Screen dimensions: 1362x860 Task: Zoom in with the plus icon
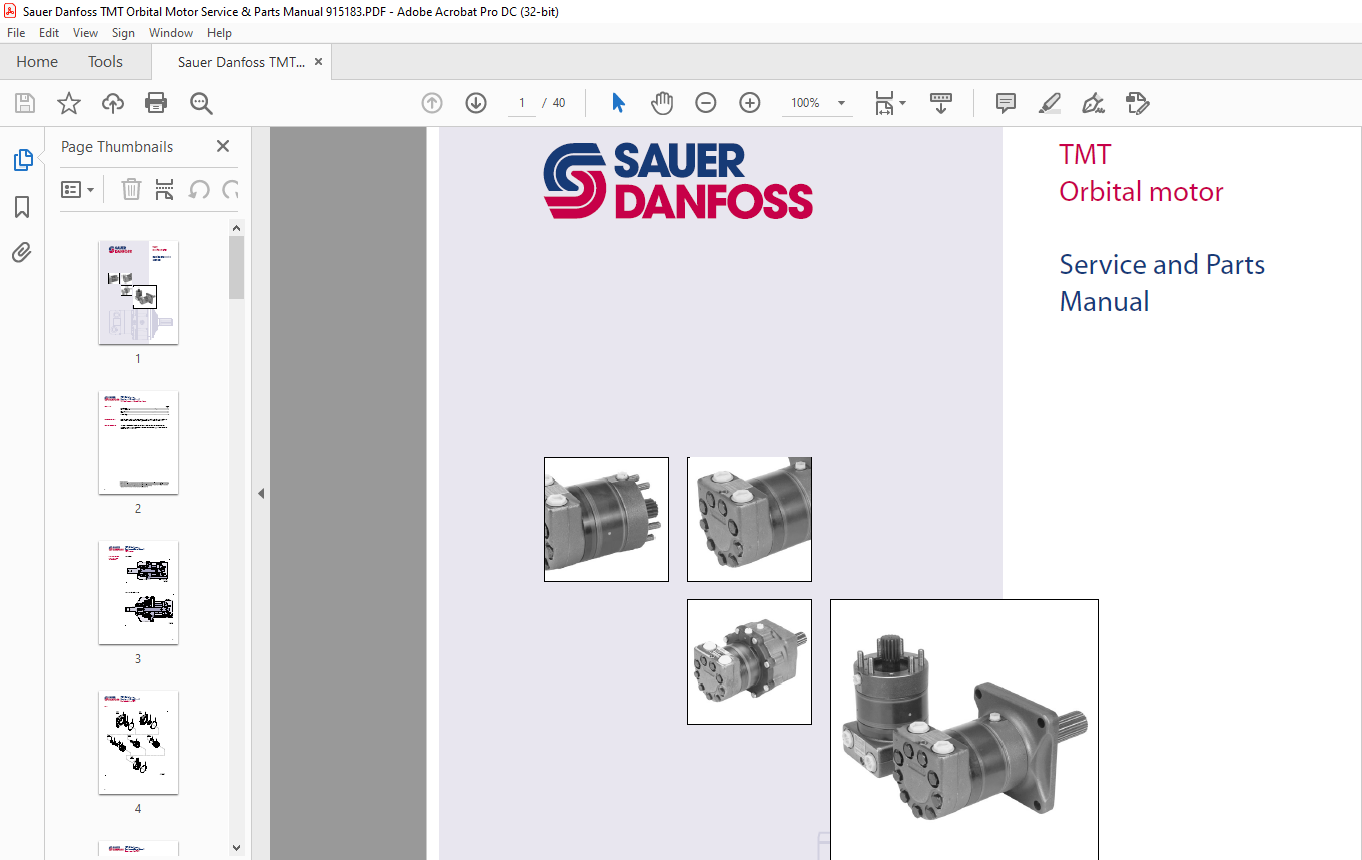(750, 103)
